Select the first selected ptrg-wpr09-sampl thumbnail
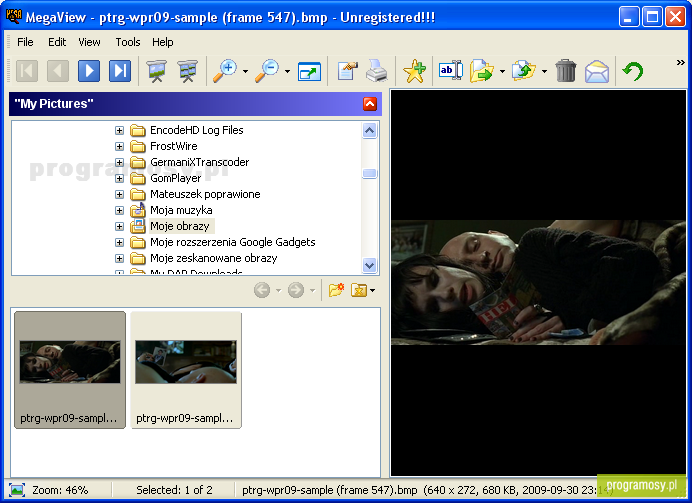The image size is (692, 503). click(x=70, y=370)
